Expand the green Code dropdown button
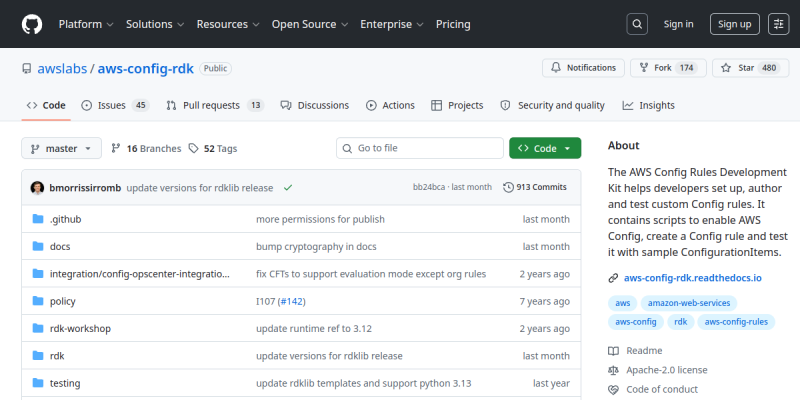Viewport: 800px width, 400px height. click(x=545, y=148)
